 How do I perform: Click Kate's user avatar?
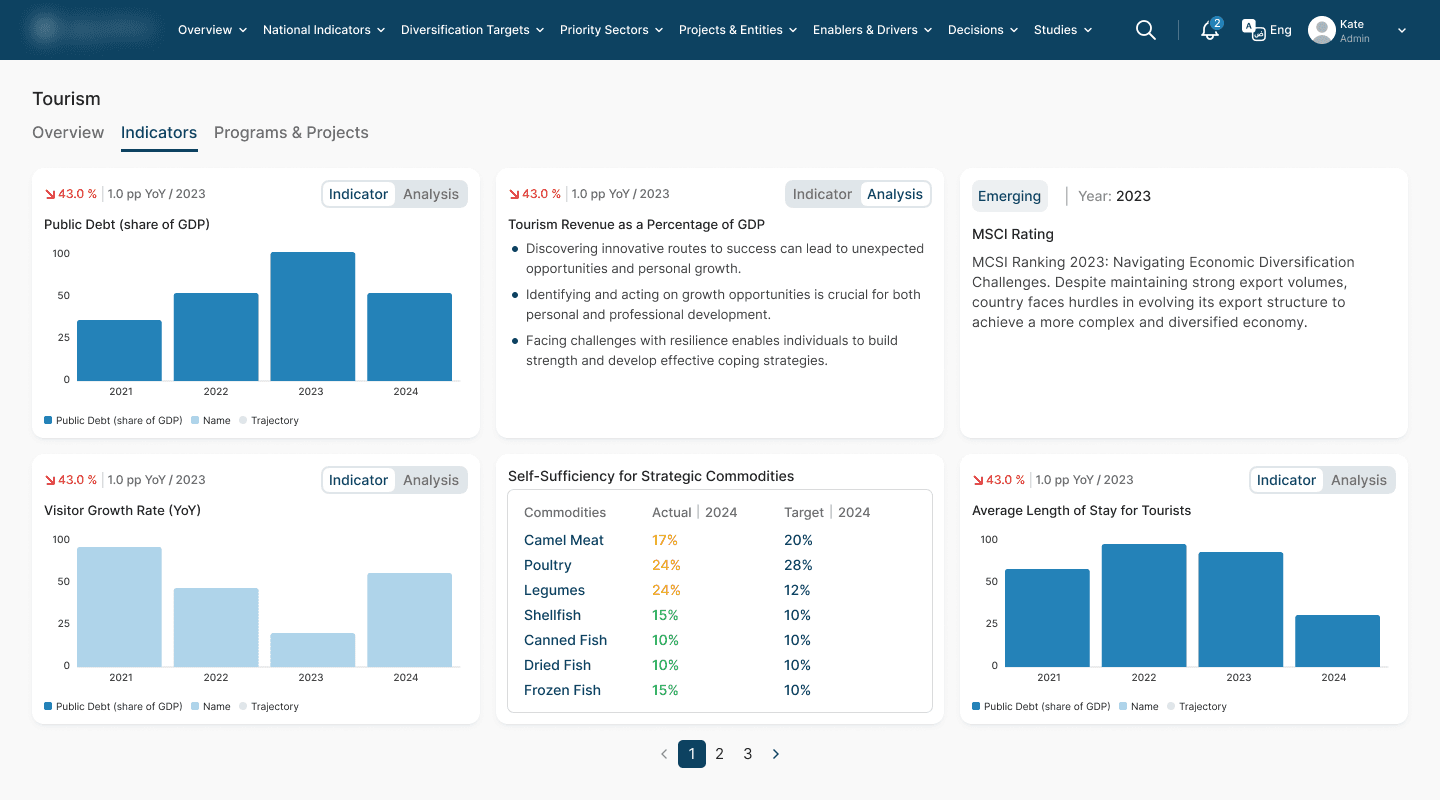[x=1322, y=30]
